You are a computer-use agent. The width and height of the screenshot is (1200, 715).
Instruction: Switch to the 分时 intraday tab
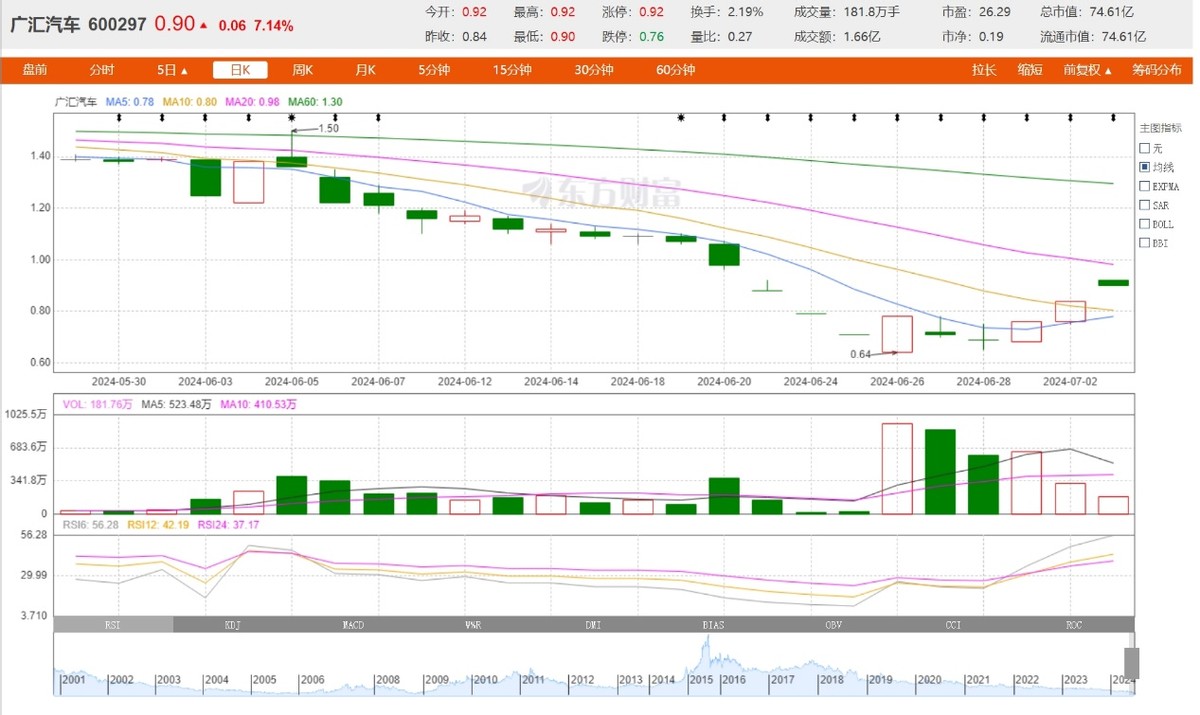click(102, 70)
